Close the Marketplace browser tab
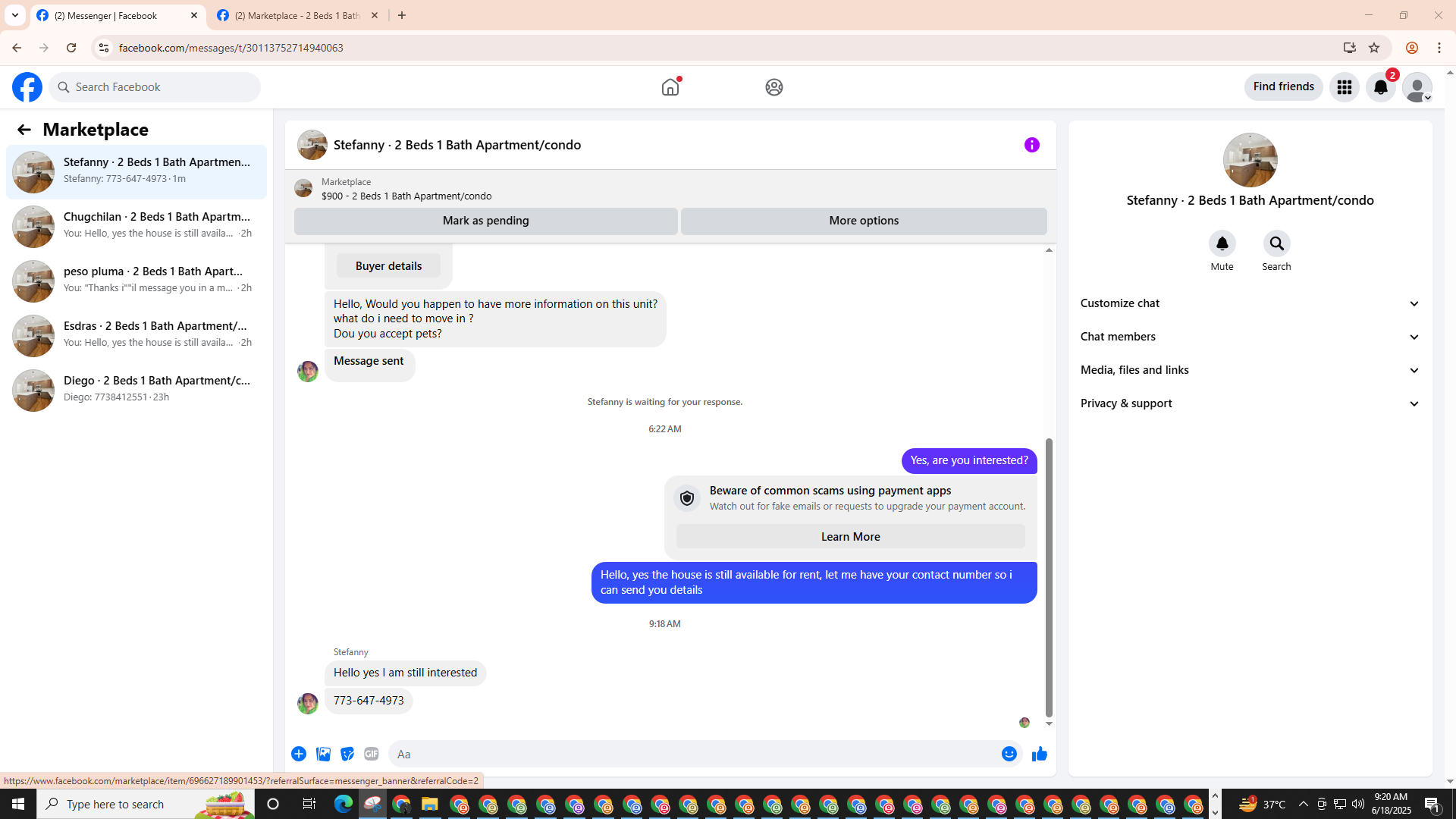Image resolution: width=1456 pixels, height=819 pixels. click(375, 15)
